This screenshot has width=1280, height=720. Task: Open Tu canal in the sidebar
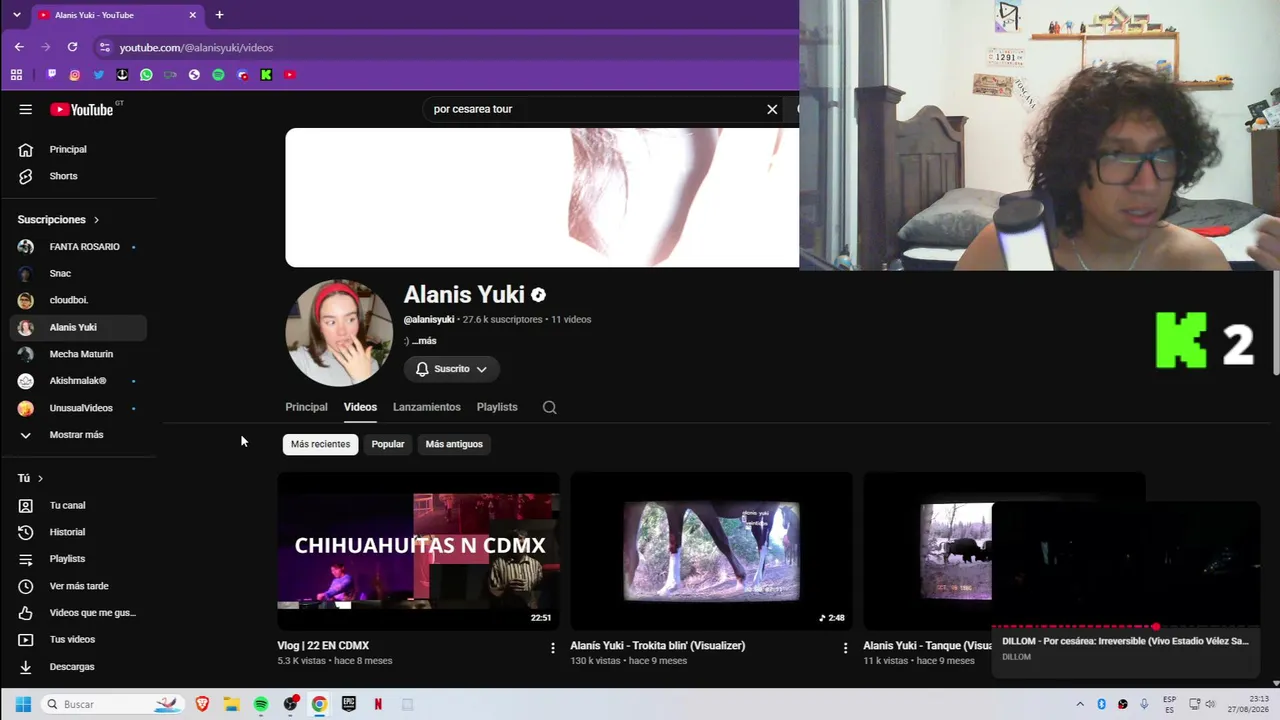pyautogui.click(x=78, y=506)
